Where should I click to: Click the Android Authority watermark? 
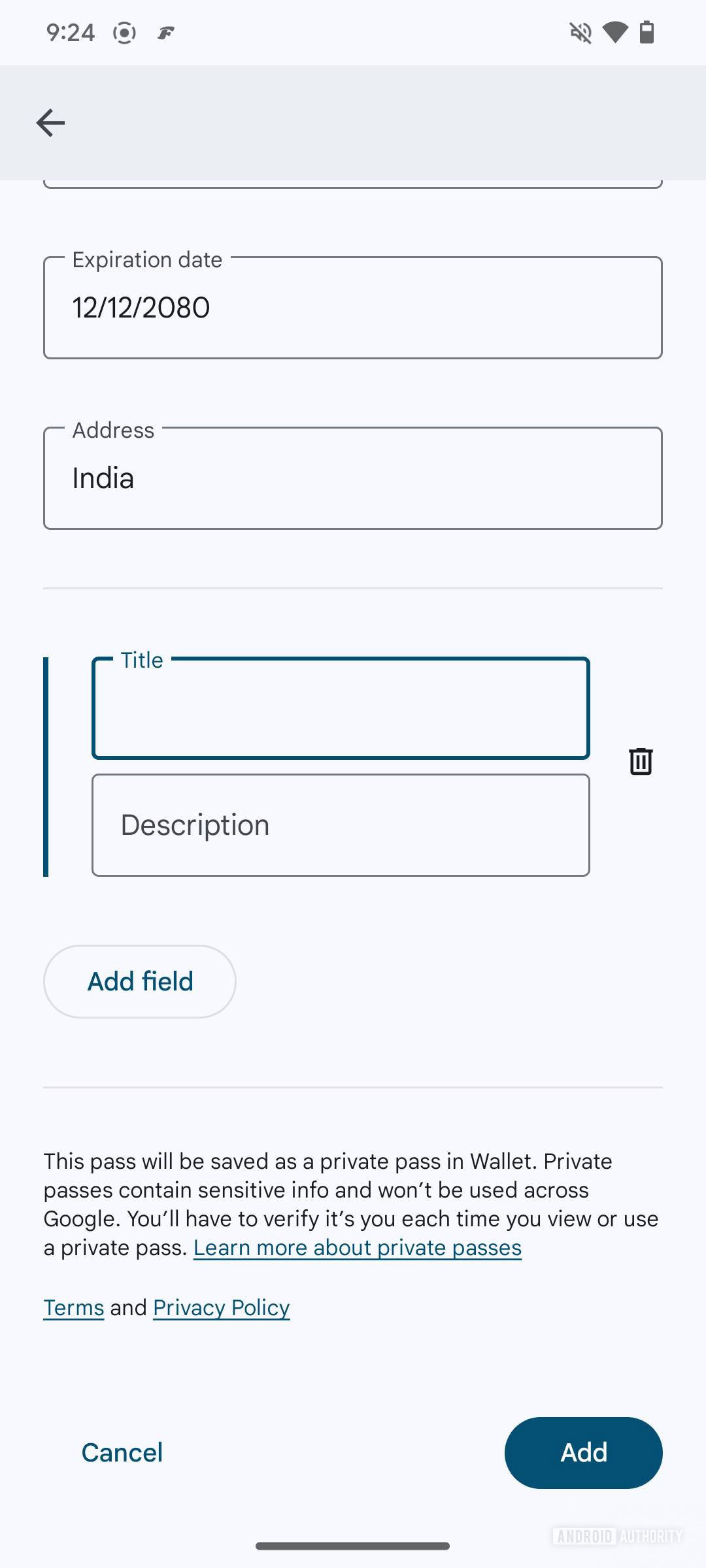coord(617,1536)
